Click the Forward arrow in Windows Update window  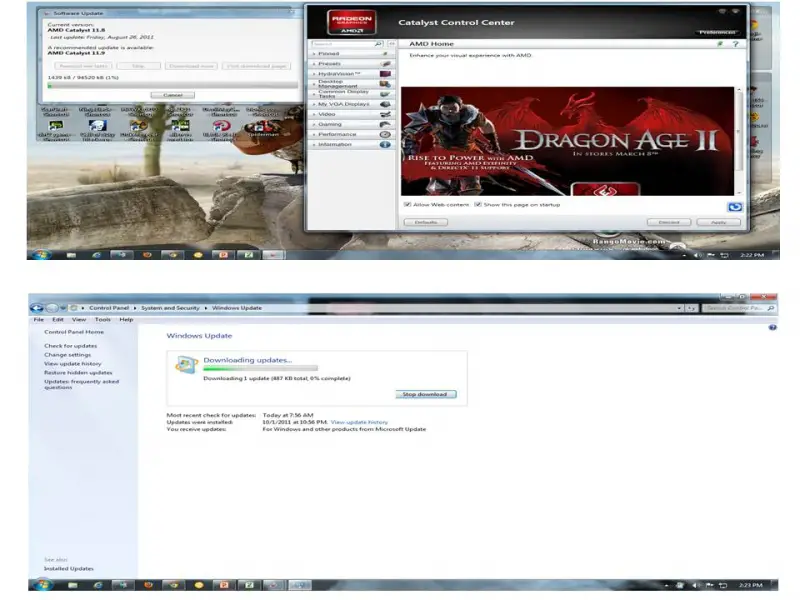pyautogui.click(x=52, y=308)
